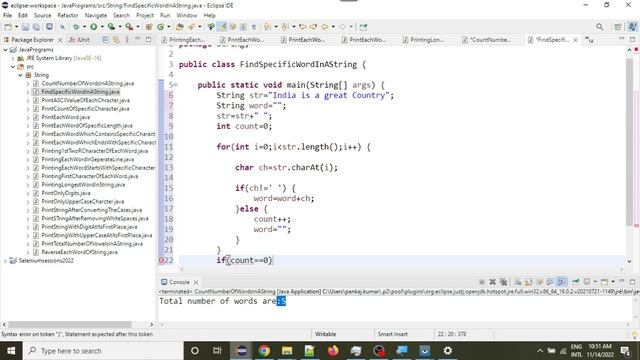The width and height of the screenshot is (640, 360).
Task: Open the New file dropdown arrow
Action: pos(17,27)
